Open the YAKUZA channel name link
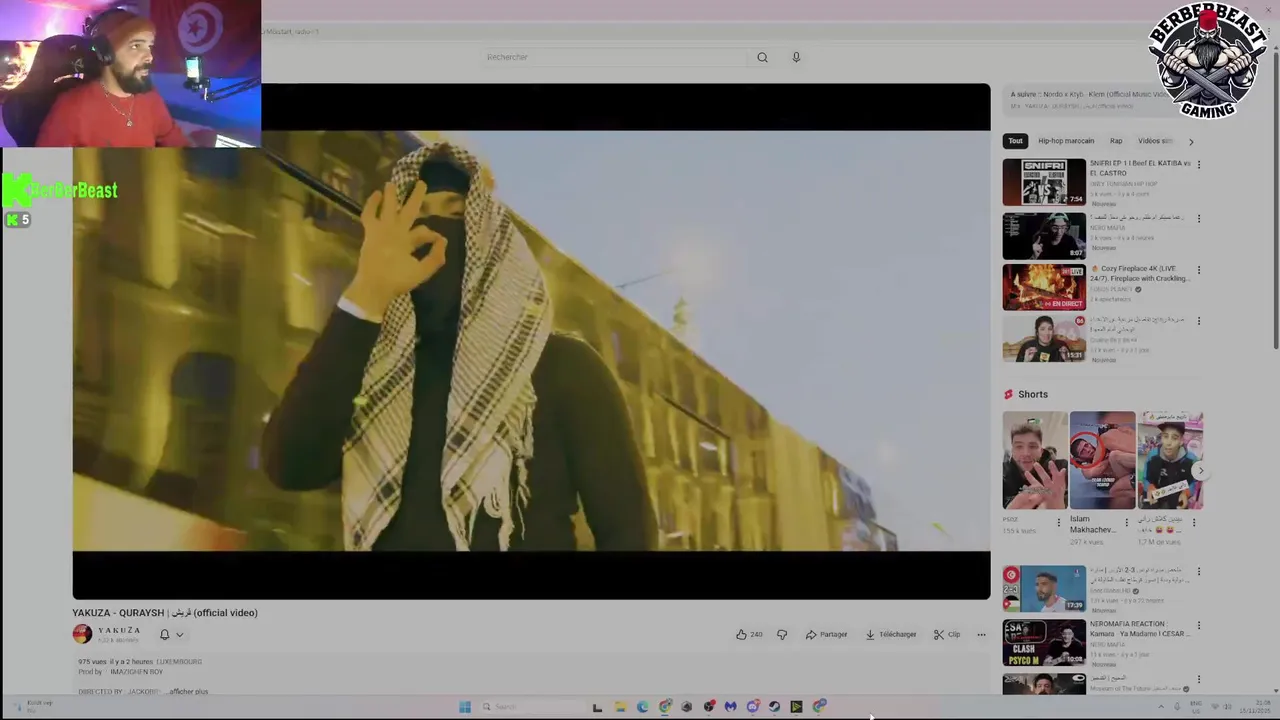The image size is (1280, 720). coord(119,631)
